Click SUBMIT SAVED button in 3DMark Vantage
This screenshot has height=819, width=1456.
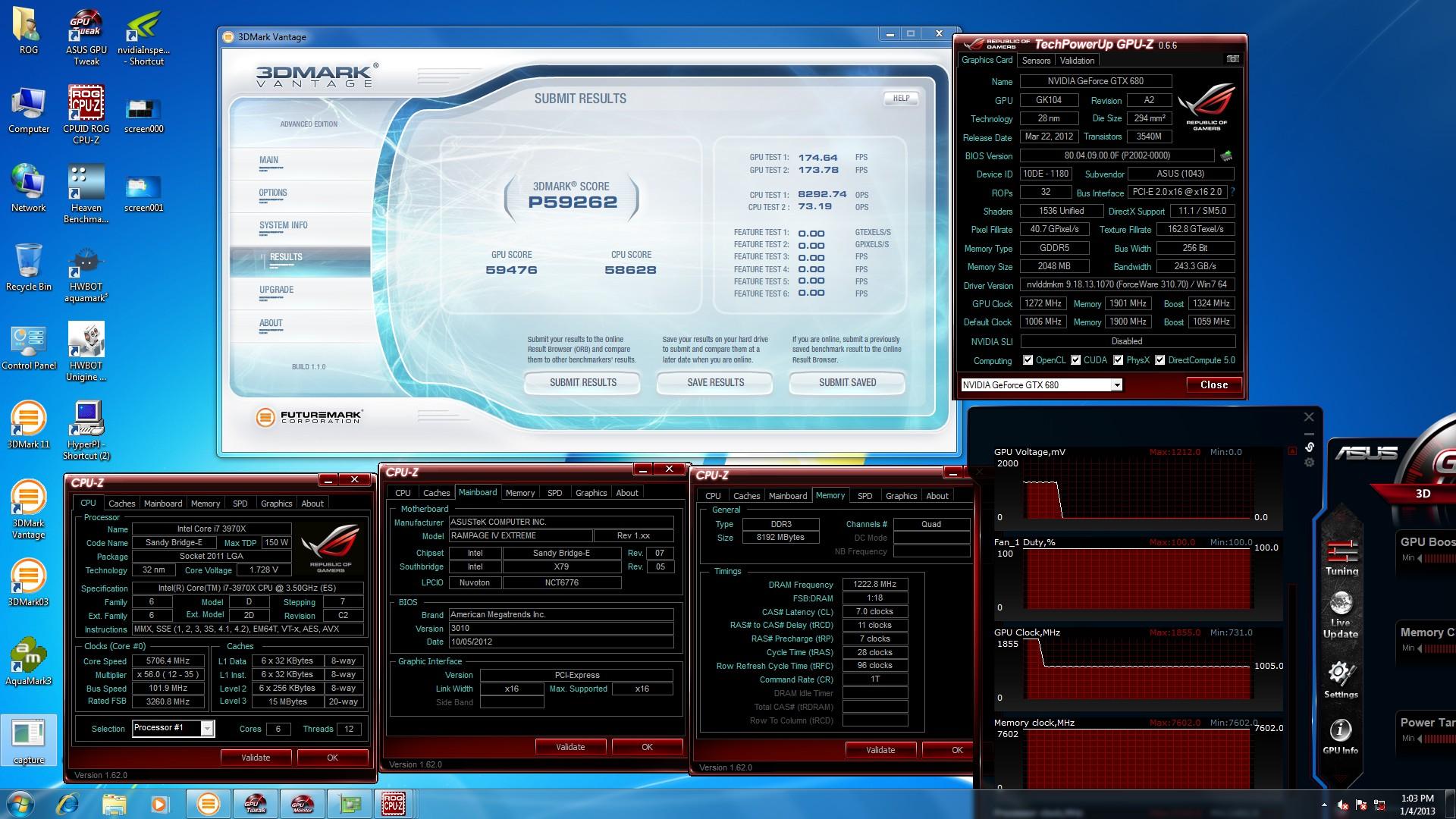(847, 383)
